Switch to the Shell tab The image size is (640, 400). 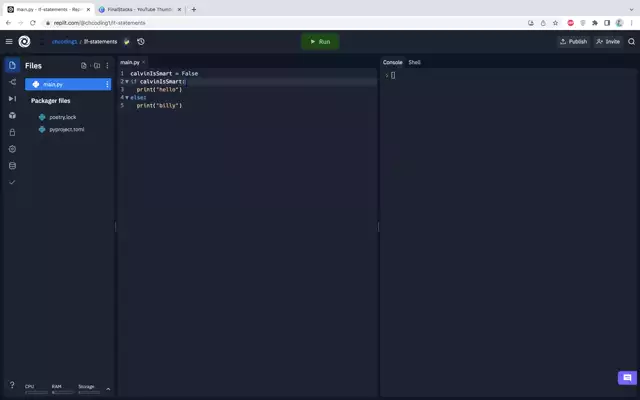coord(414,62)
